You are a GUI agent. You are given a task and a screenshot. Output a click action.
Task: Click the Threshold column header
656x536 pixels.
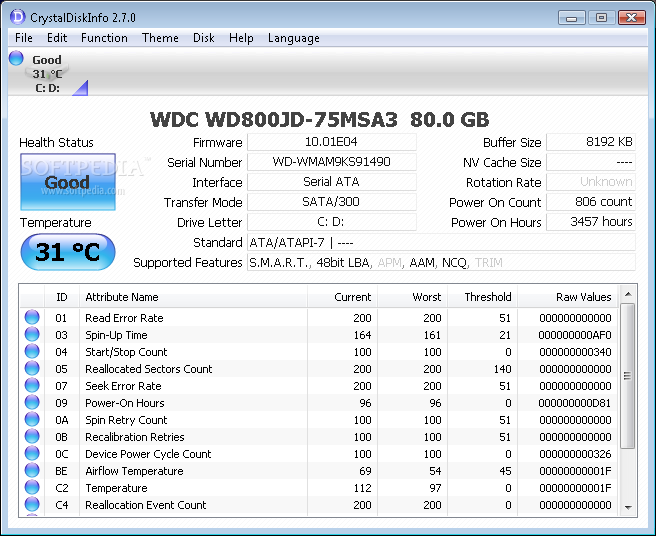[x=482, y=297]
